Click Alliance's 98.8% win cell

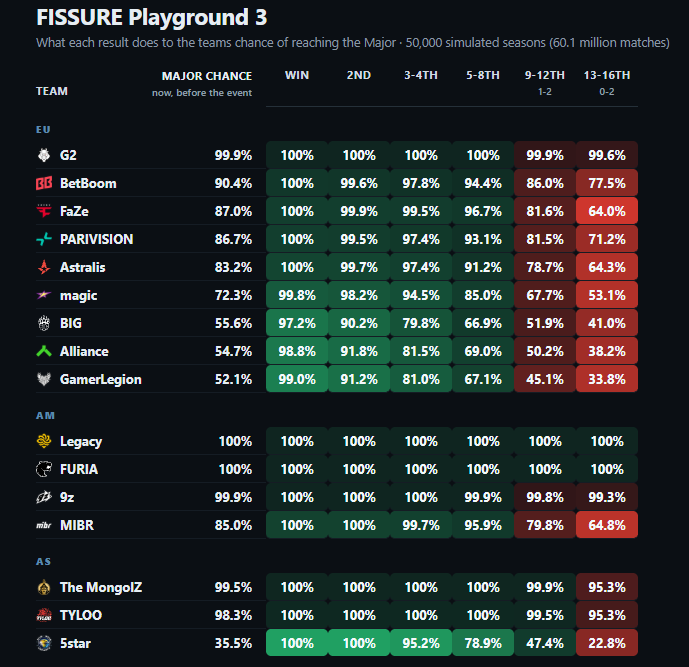297,351
